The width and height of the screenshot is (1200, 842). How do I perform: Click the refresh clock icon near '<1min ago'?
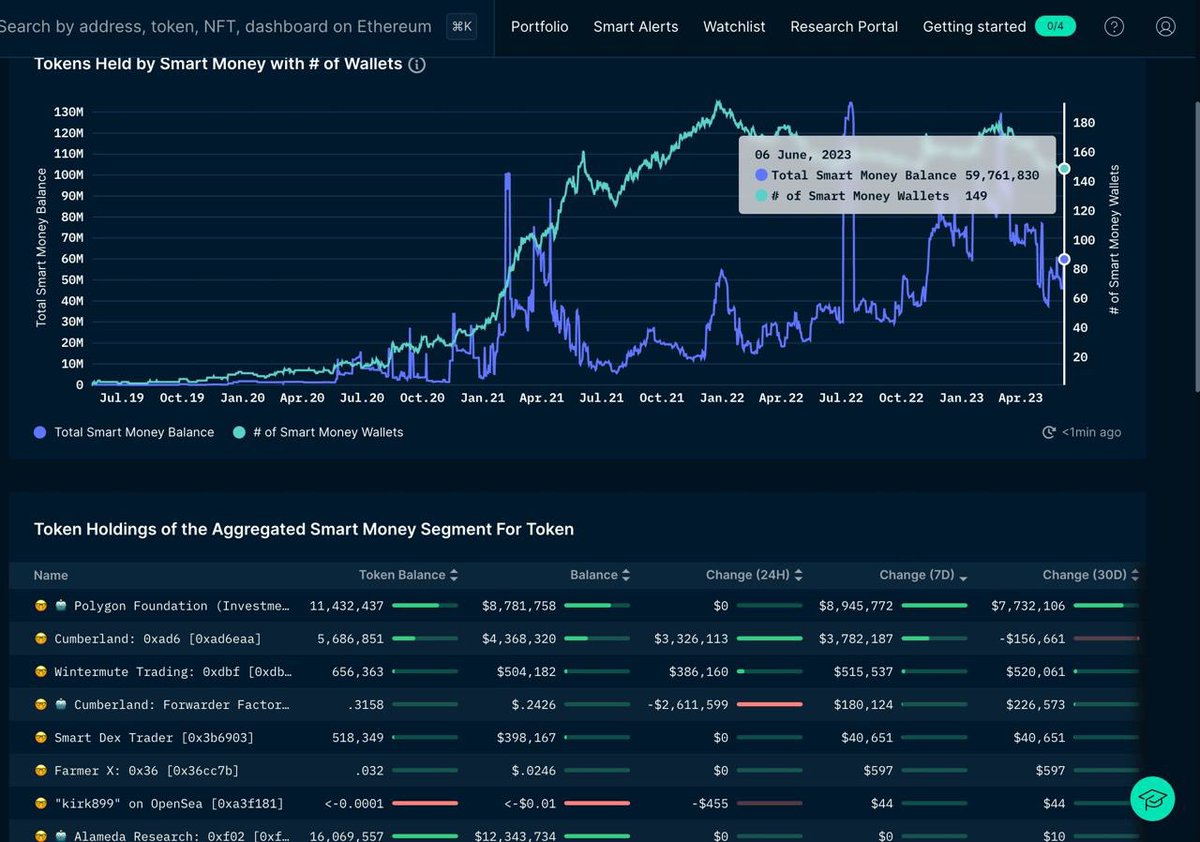[1048, 432]
